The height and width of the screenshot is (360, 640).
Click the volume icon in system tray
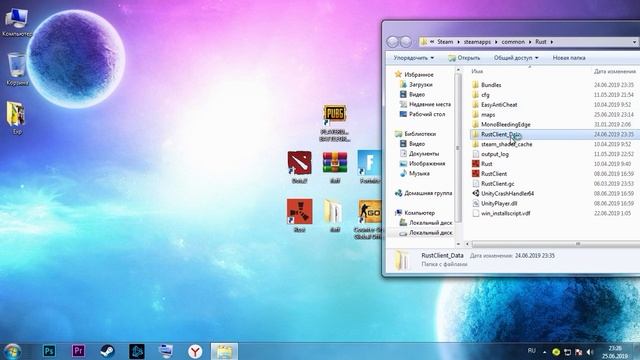(589, 352)
